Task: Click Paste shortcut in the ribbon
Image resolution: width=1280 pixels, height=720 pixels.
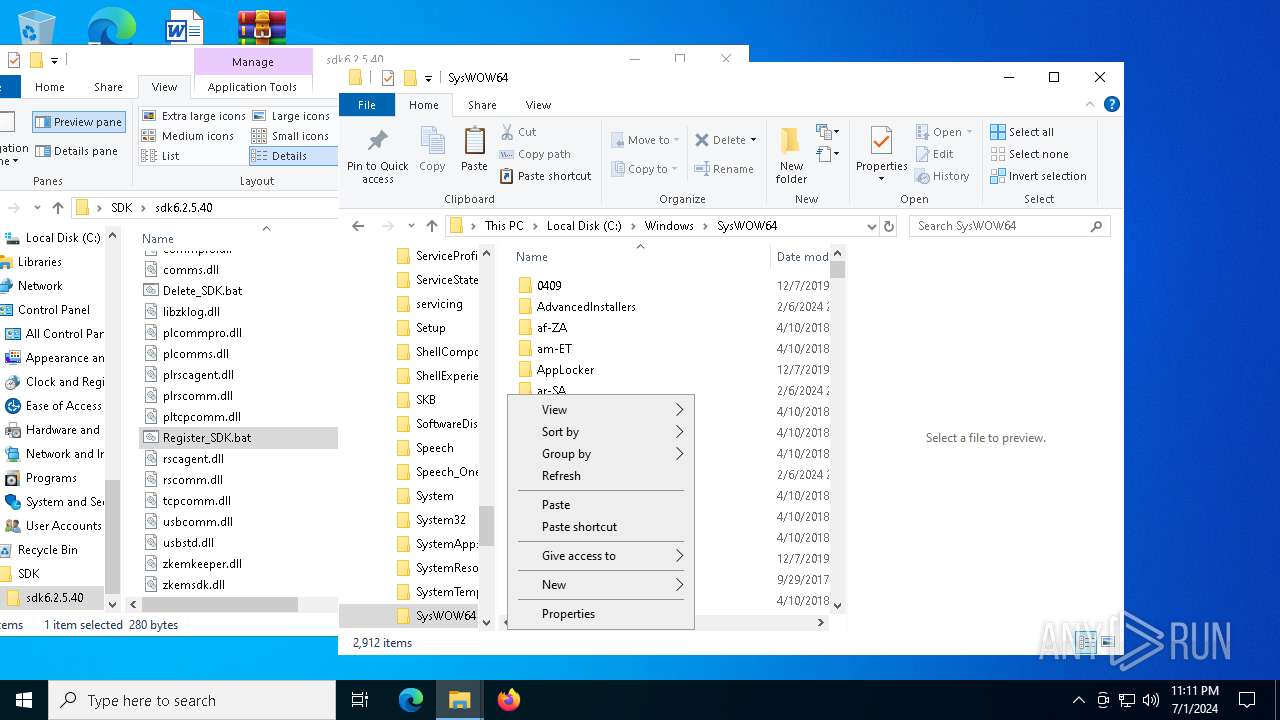Action: pos(545,176)
